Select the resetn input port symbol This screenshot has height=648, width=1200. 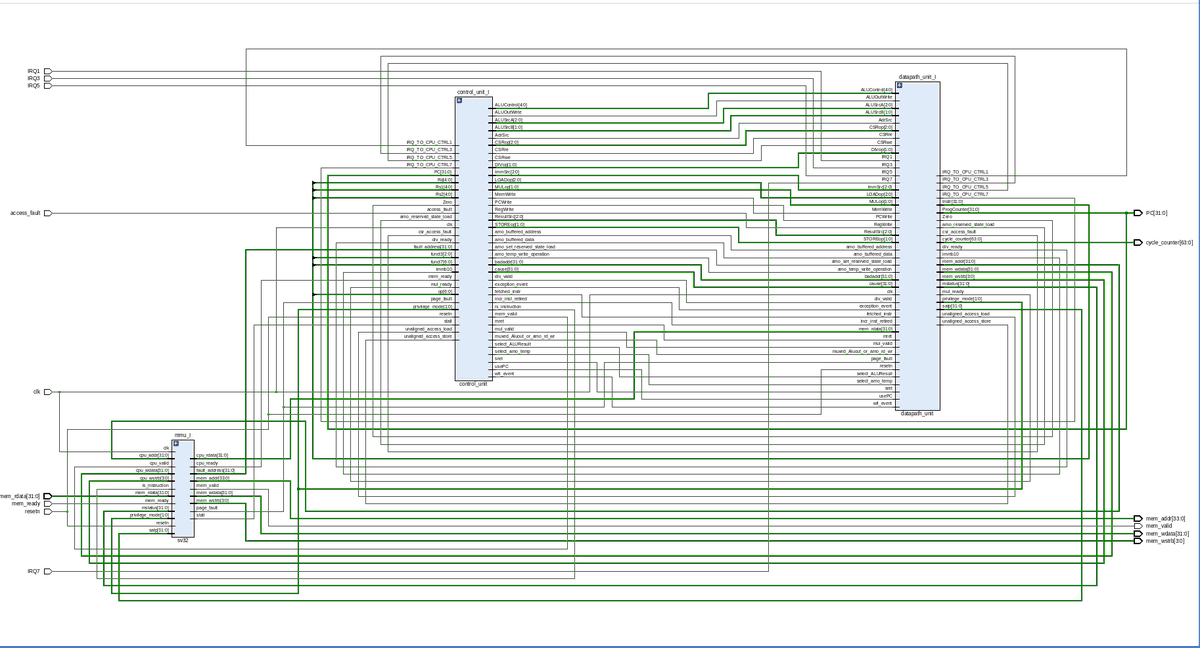click(47, 511)
